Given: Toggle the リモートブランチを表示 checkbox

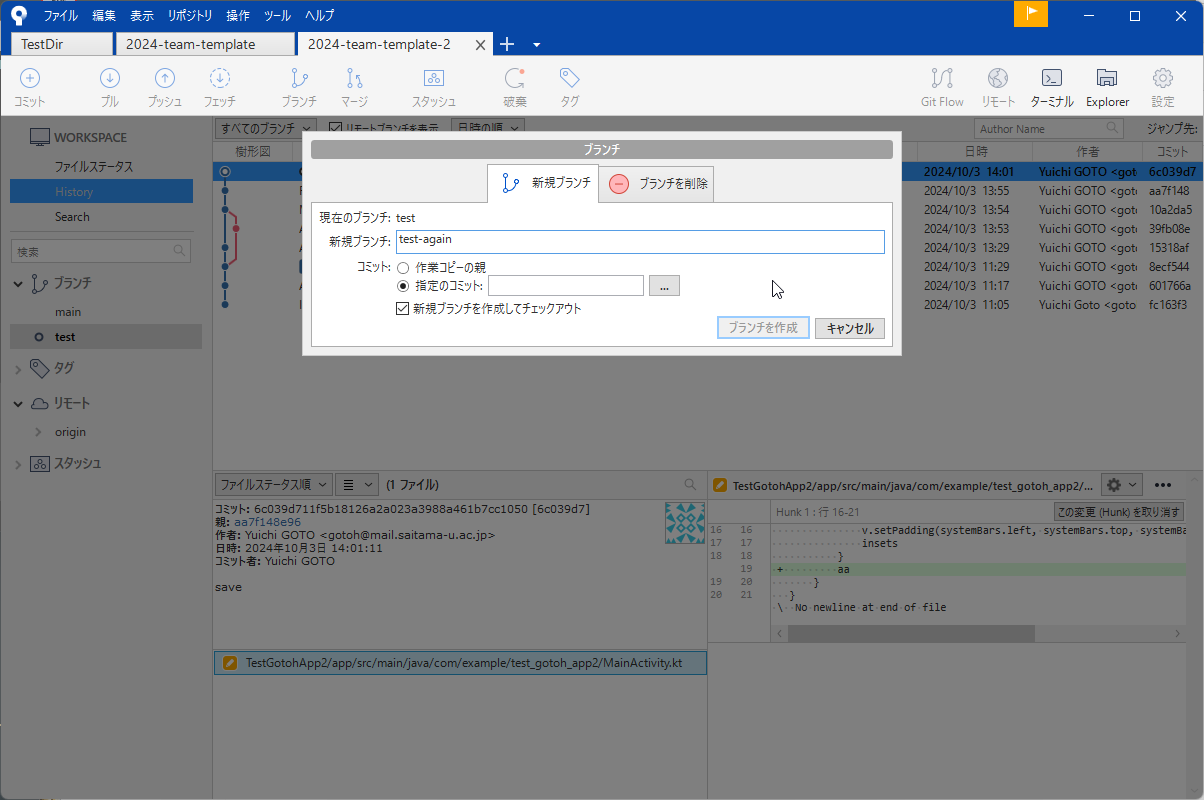Looking at the screenshot, I should coord(335,128).
